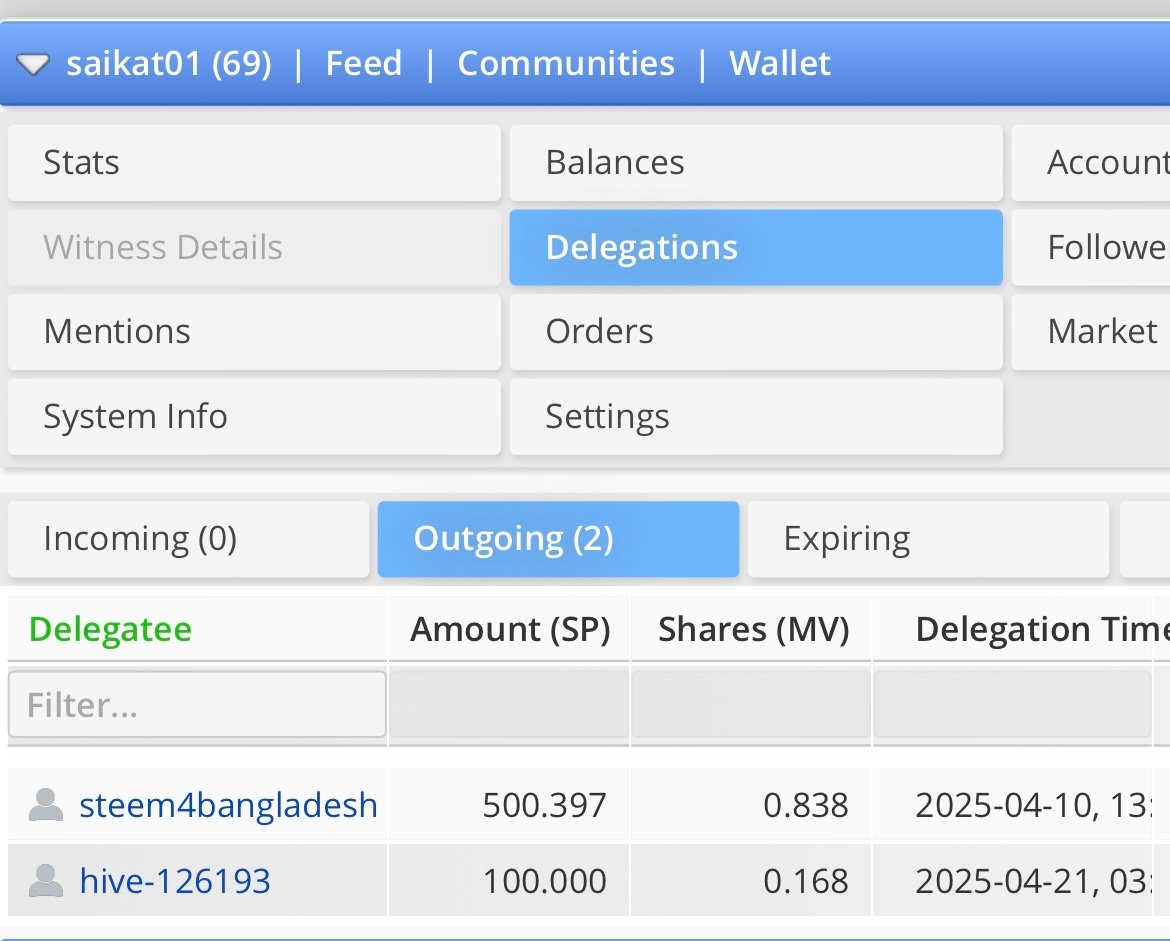Switch to the Expiring delegations tab
Screen dimensions: 1170x941
coord(928,539)
